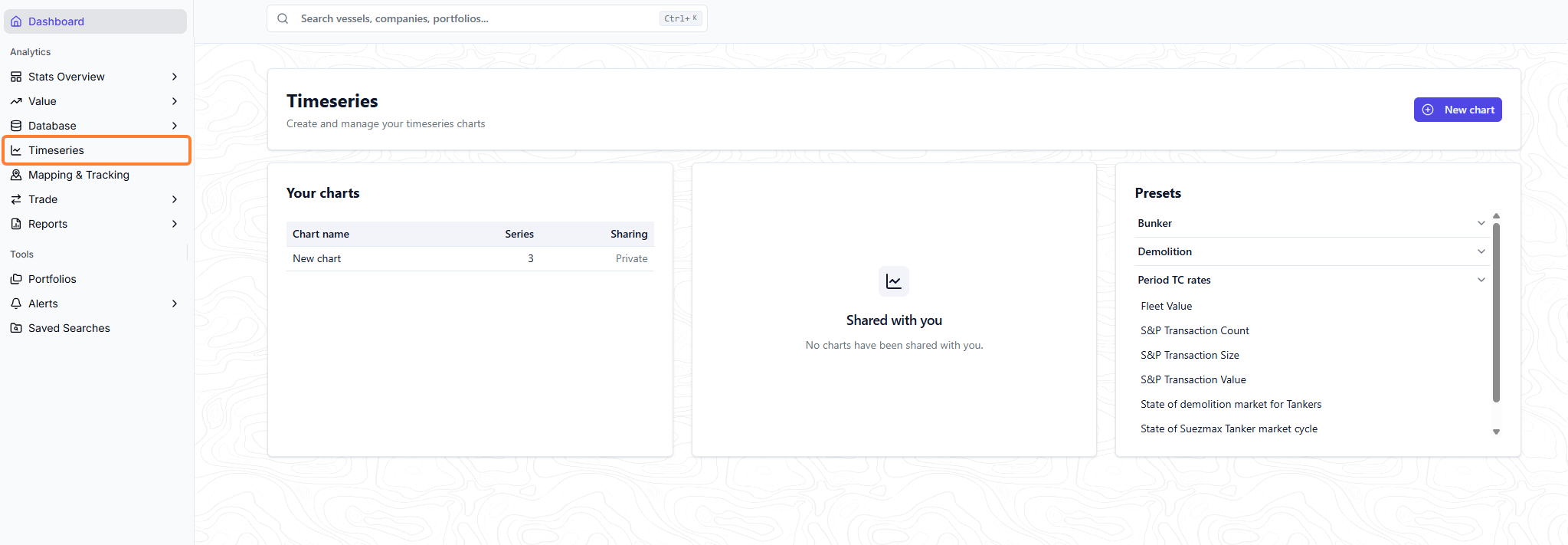Click the Presets scroll up arrow
The height and width of the screenshot is (545, 1568).
[1496, 216]
